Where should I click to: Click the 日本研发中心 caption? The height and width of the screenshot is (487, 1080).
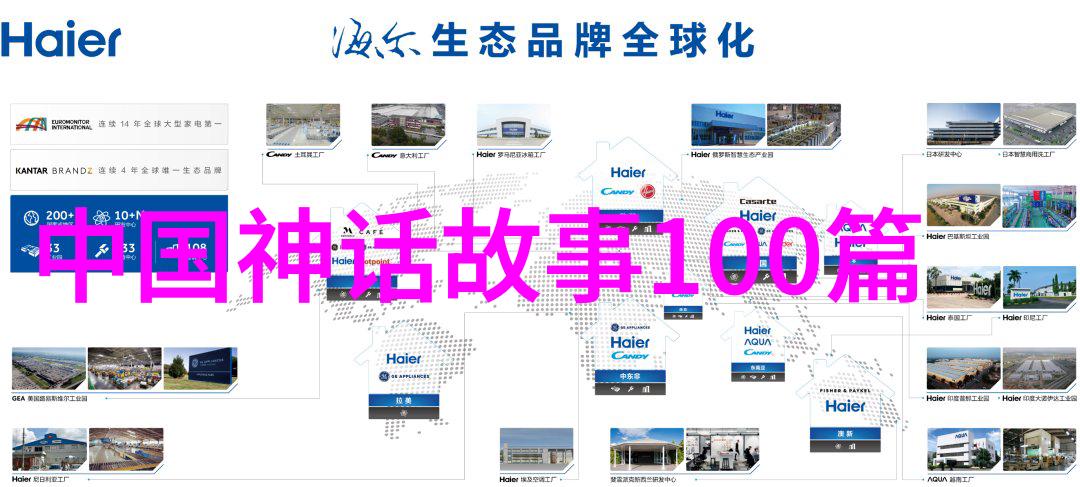click(944, 154)
